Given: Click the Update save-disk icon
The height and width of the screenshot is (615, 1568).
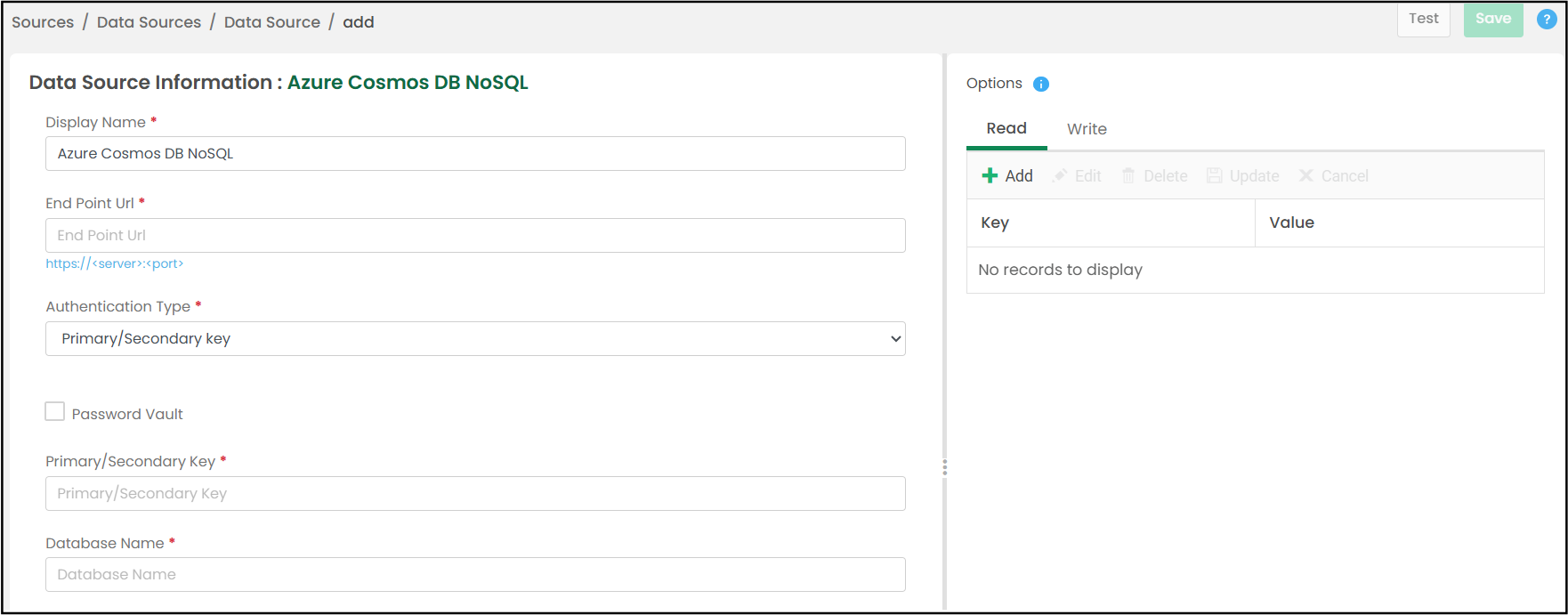Looking at the screenshot, I should coord(1214,175).
